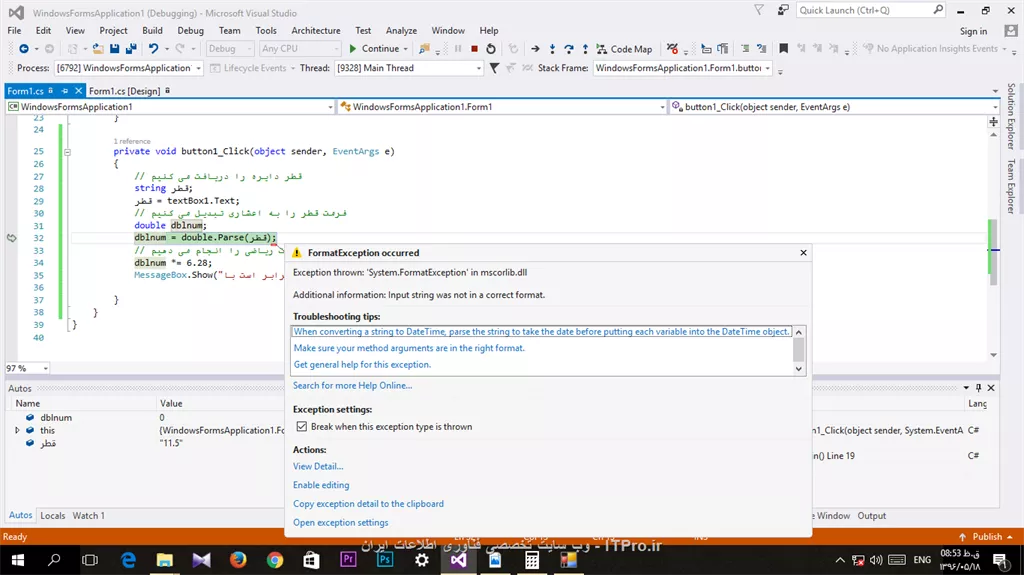Click the troubleshooting tips scroll down arrow
1024x575 pixels.
[x=798, y=369]
